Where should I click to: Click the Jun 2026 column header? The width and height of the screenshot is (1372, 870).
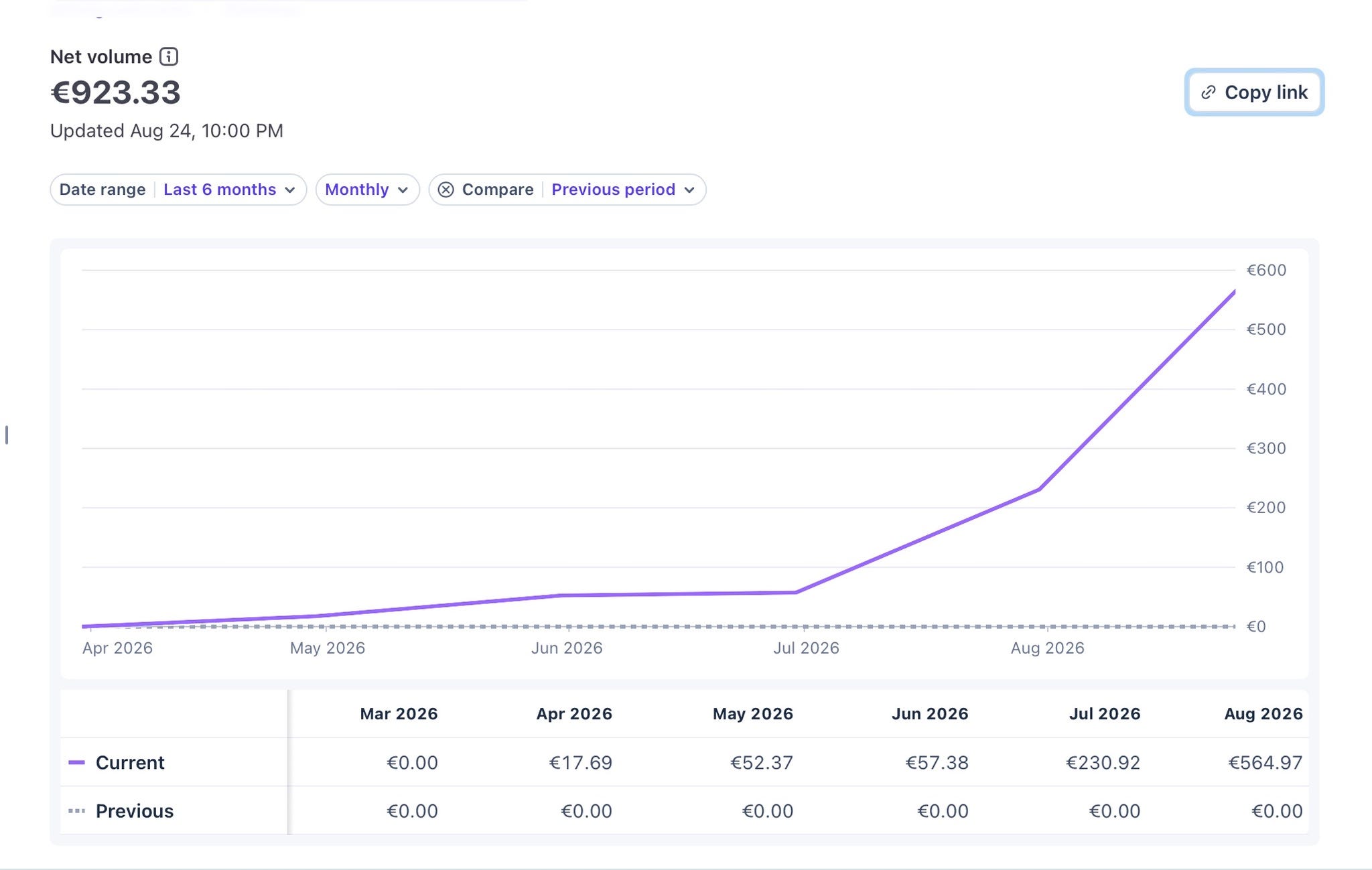tap(930, 714)
